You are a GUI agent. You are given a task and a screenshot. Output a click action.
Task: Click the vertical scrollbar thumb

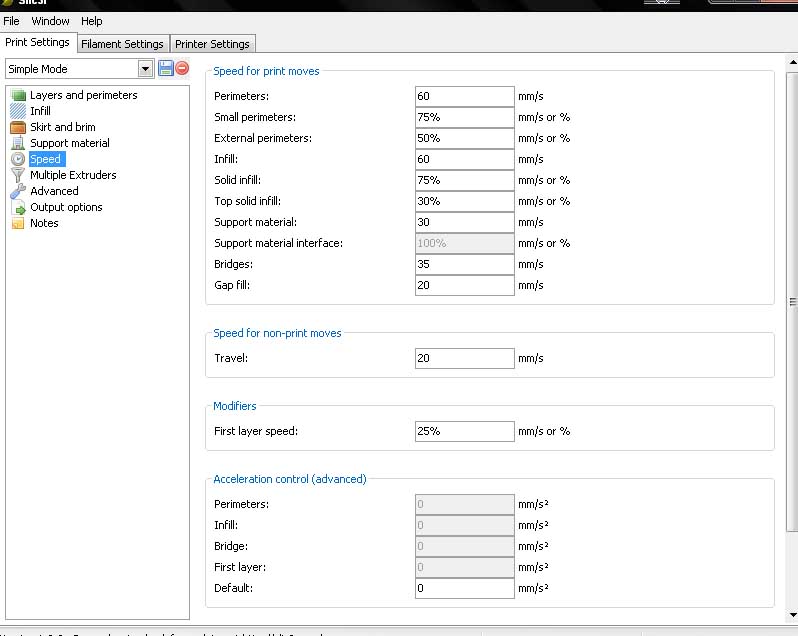792,302
